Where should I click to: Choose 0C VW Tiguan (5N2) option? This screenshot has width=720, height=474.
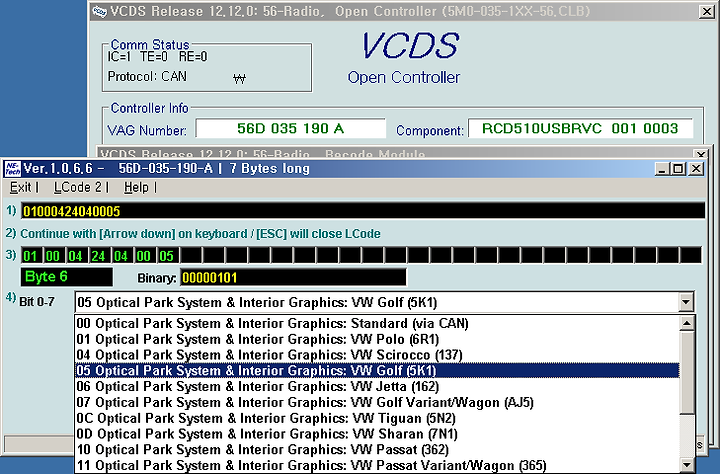click(x=377, y=418)
